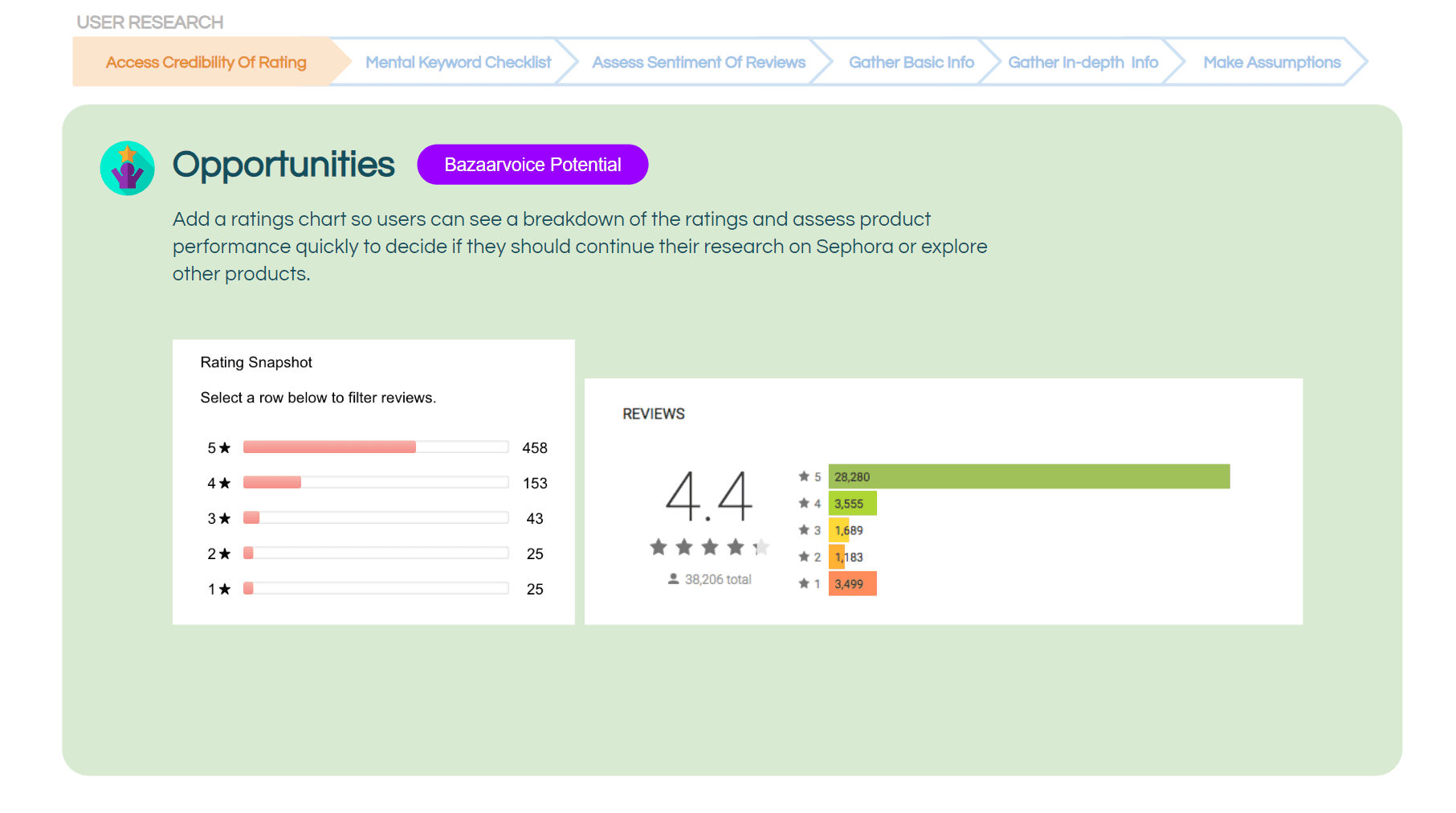Click the person icon beside 38,206 total

point(673,579)
